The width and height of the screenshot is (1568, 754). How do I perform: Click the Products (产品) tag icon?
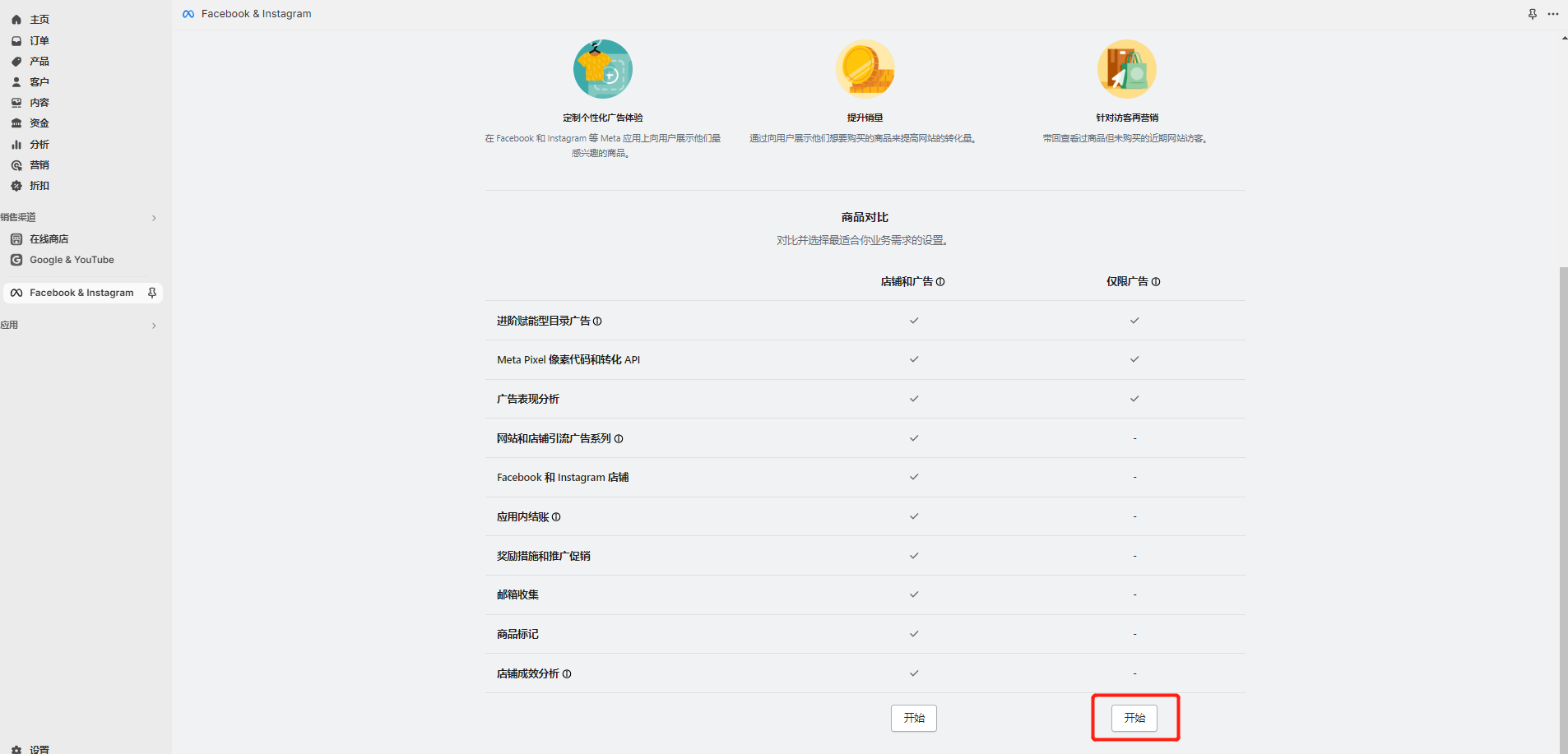click(16, 62)
